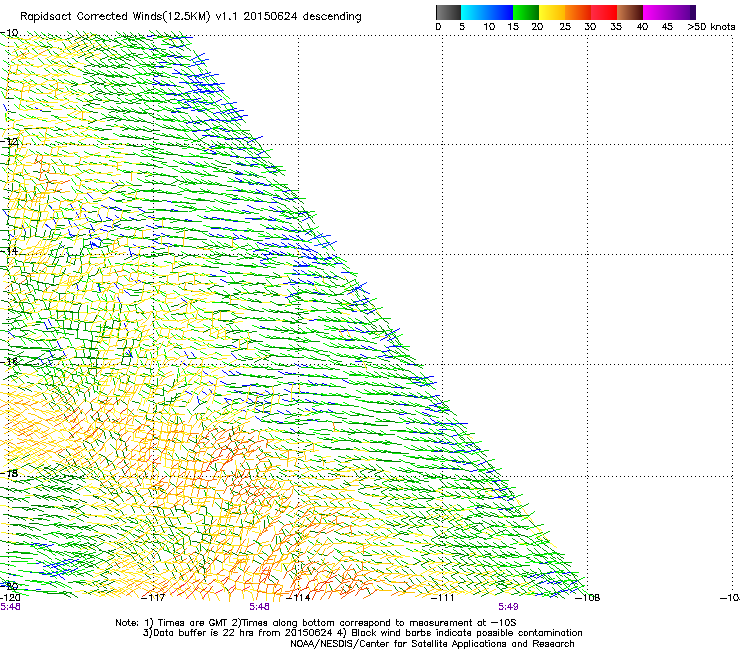Pick the blue 10-15 knots legend swatch
This screenshot has height=650, width=740.
tap(500, 12)
